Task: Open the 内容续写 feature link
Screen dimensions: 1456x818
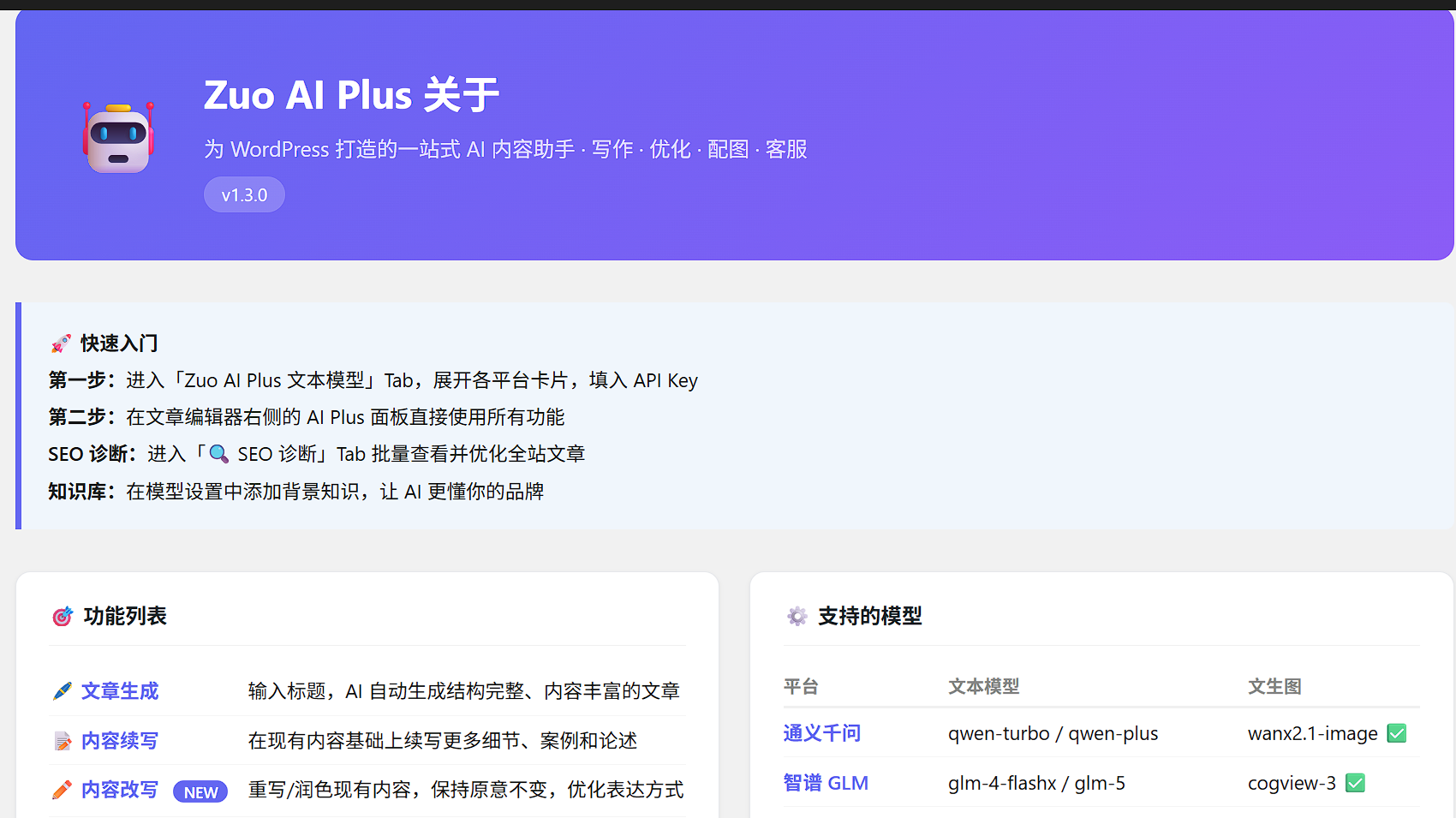Action: 120,741
